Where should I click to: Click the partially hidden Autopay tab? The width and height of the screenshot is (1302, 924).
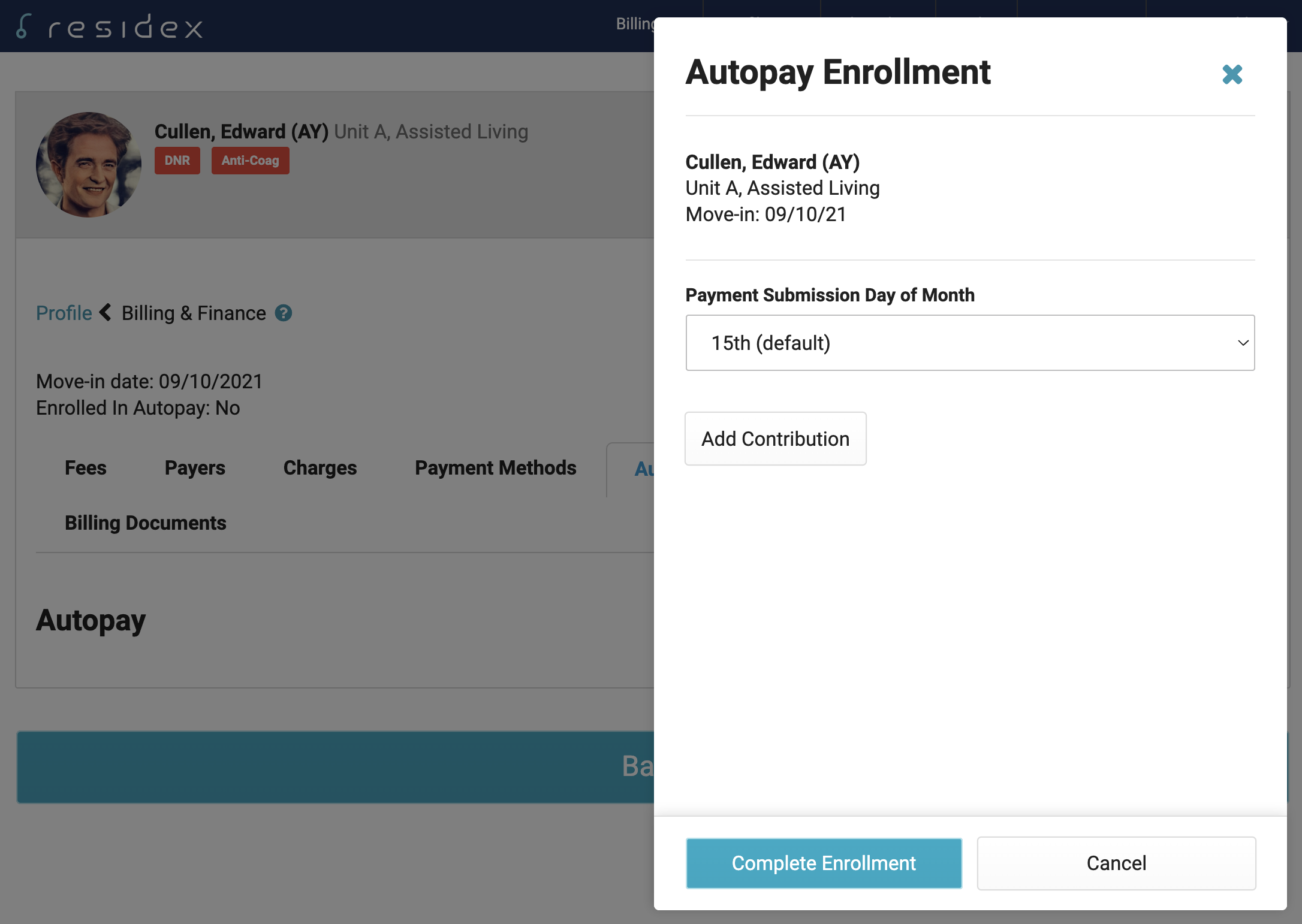click(x=643, y=469)
